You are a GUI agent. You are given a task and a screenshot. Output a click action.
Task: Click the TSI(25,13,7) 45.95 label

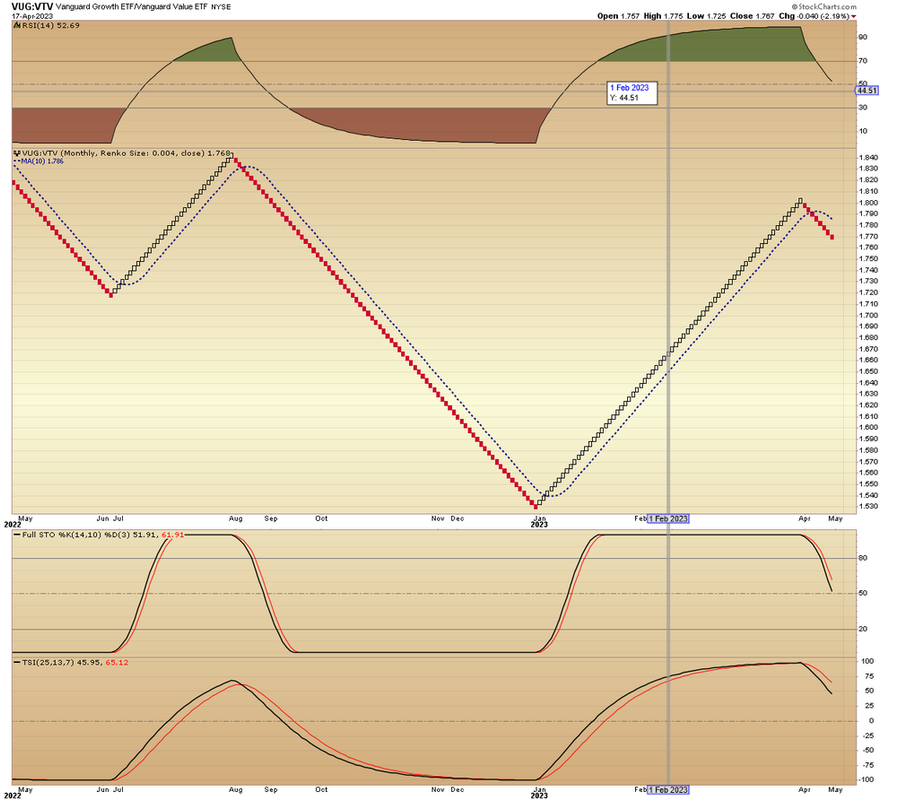[x=62, y=663]
